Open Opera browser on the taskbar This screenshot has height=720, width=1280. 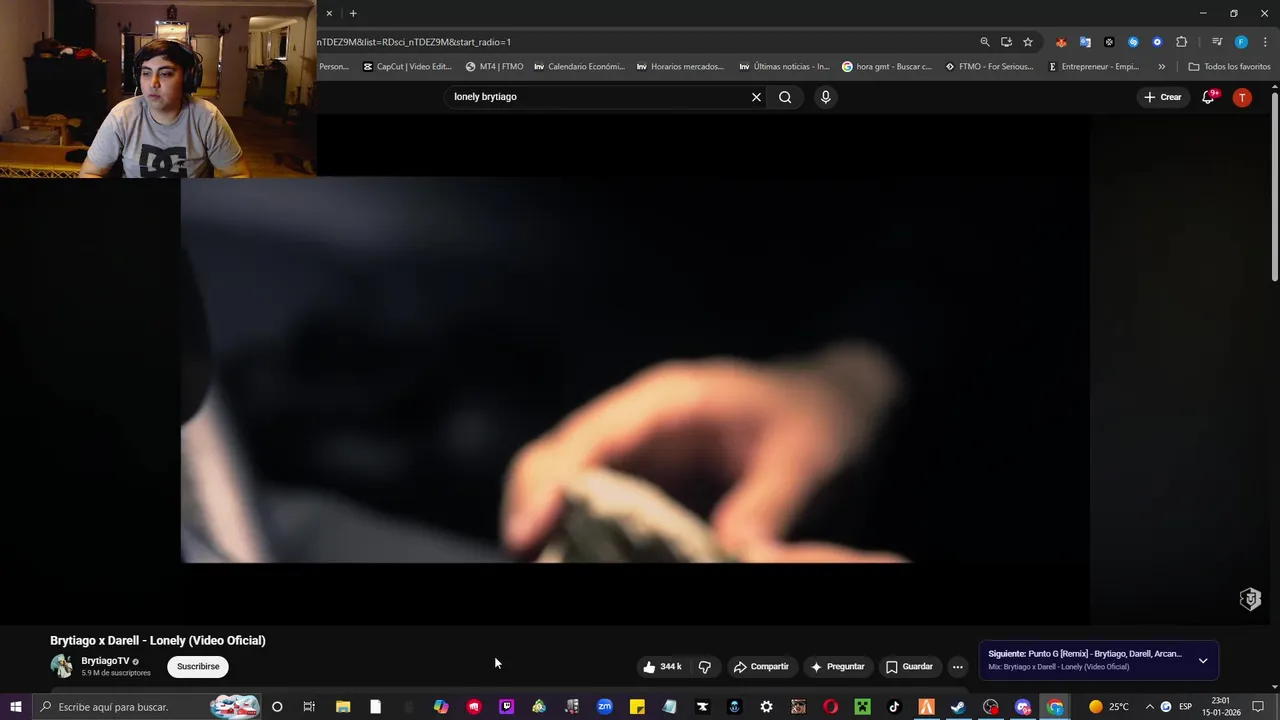(x=830, y=707)
